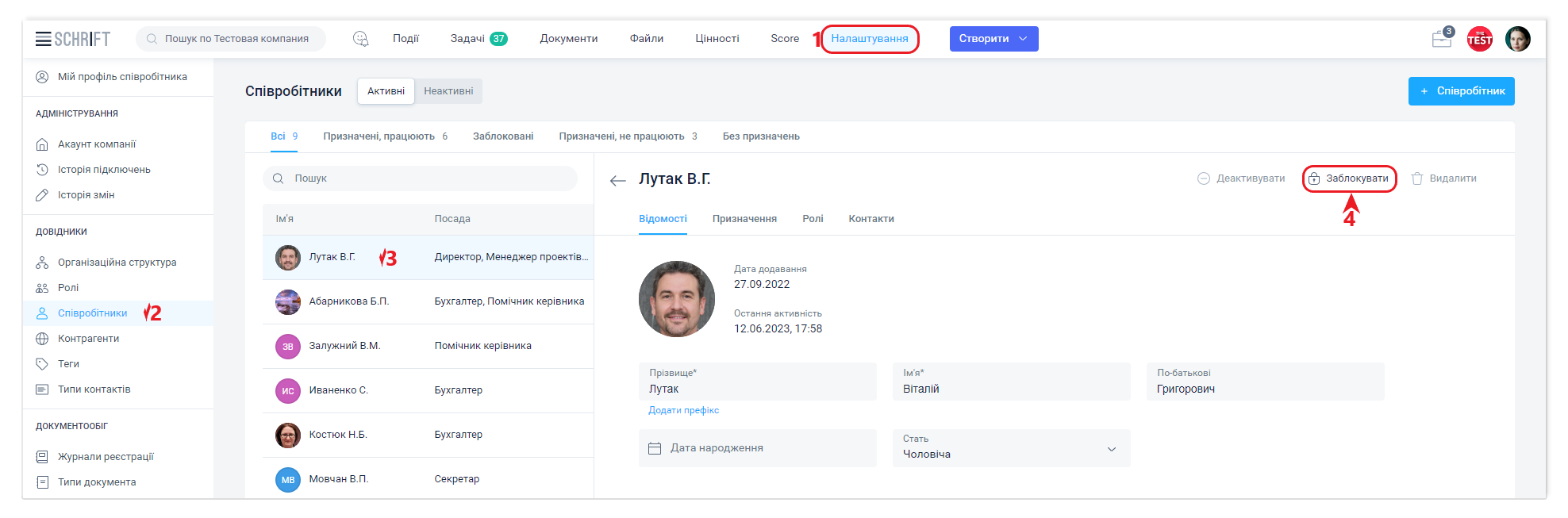Switch to Неактивні employees toggle

[448, 91]
